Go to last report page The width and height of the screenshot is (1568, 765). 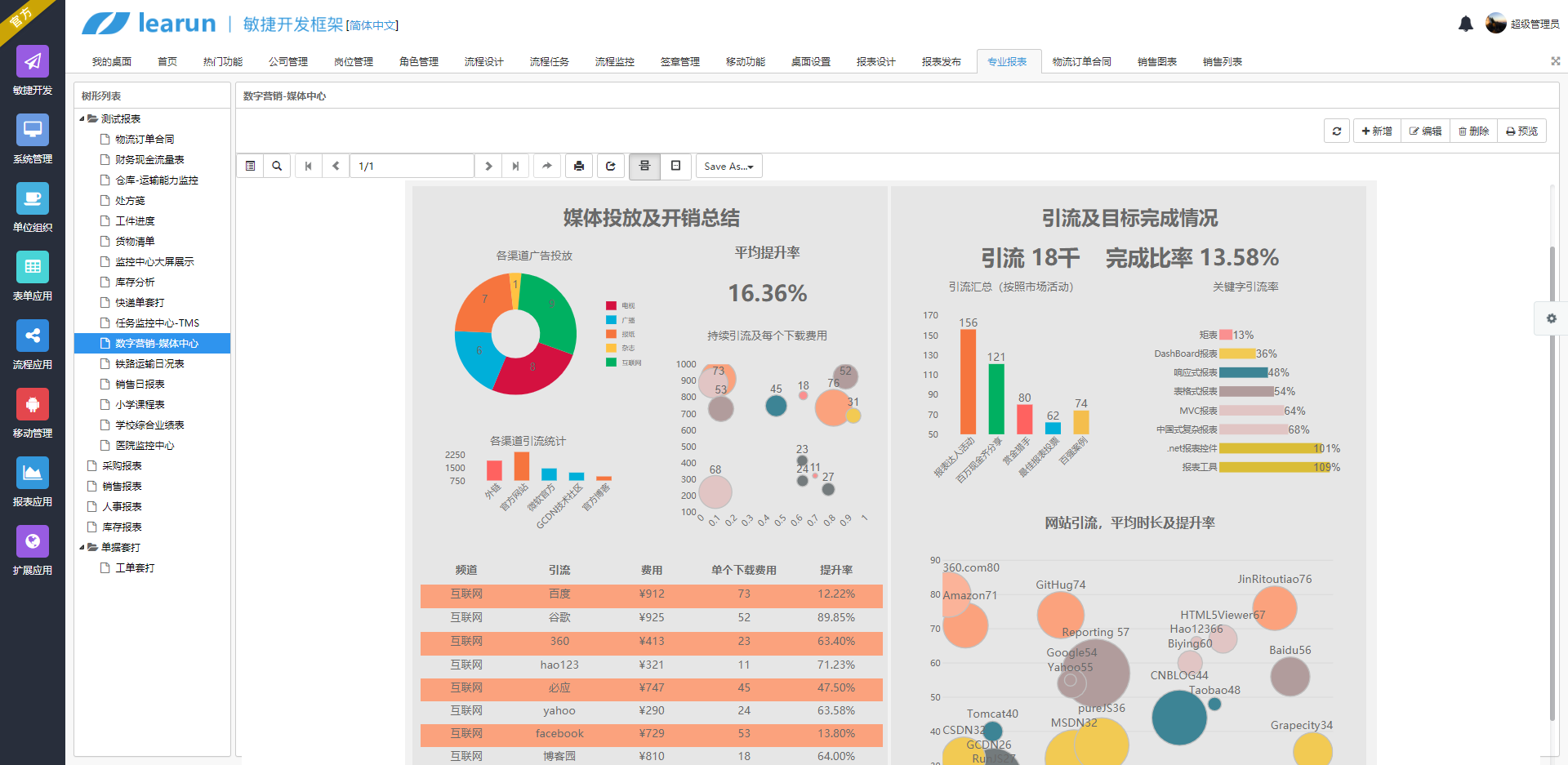click(x=515, y=166)
